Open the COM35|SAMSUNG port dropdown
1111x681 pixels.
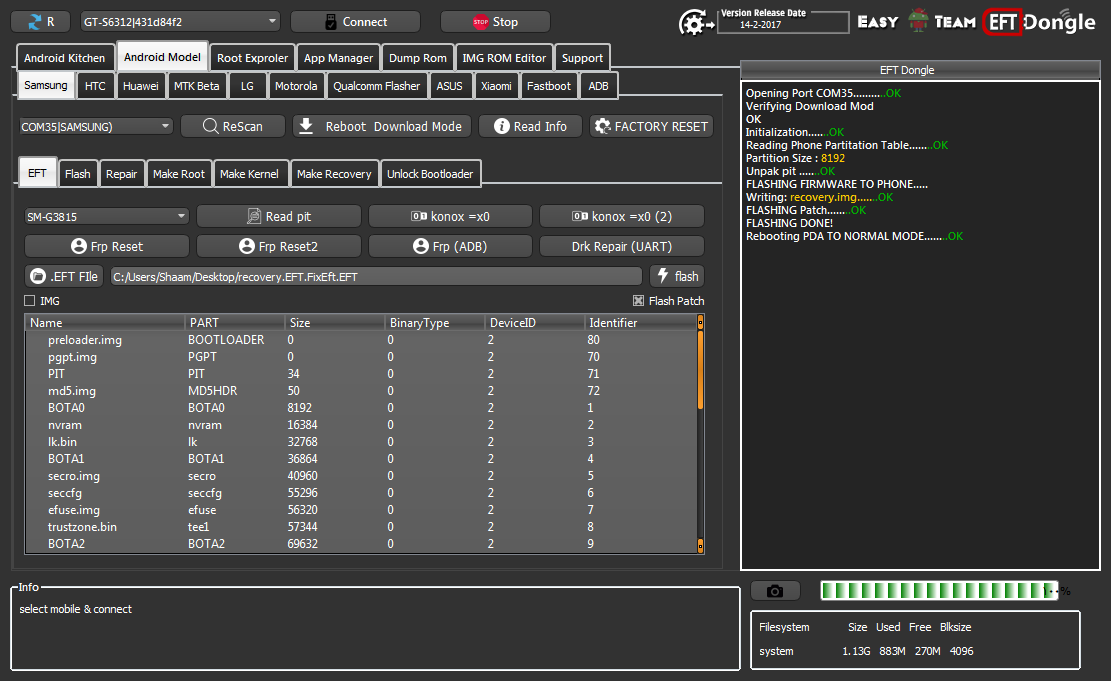(96, 126)
